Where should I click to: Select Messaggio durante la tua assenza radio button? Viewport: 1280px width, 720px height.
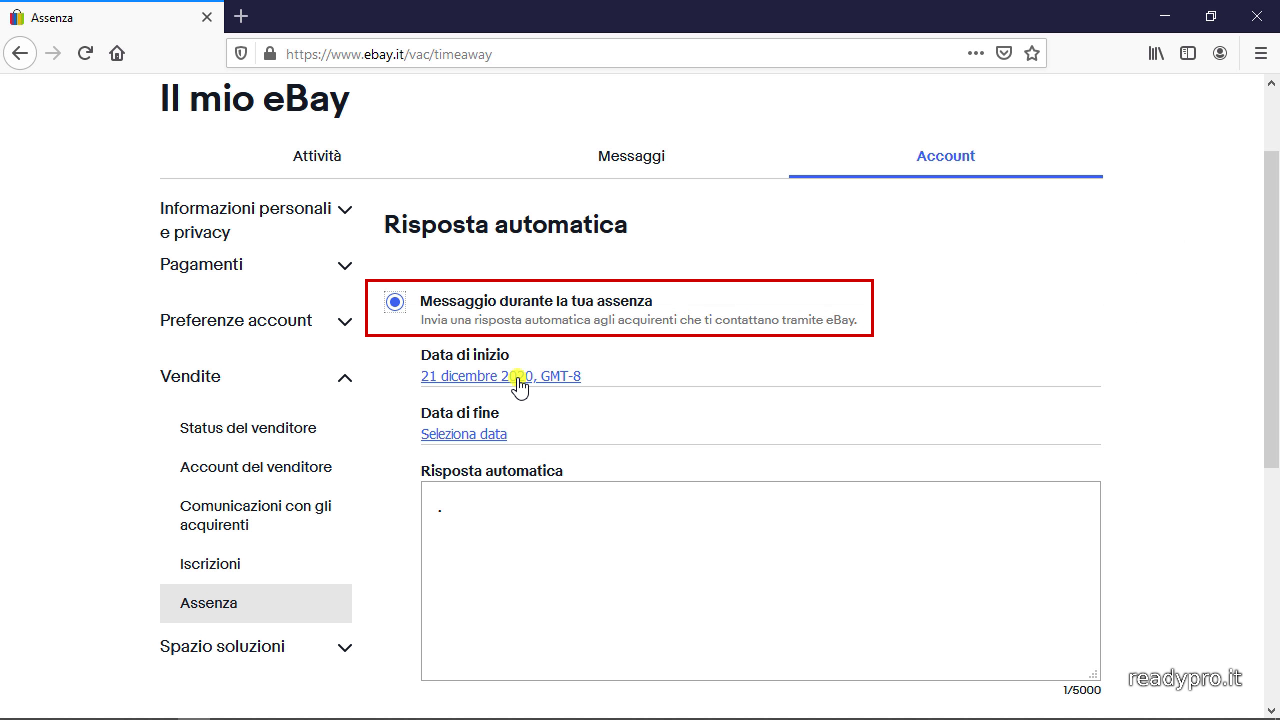pyautogui.click(x=395, y=302)
